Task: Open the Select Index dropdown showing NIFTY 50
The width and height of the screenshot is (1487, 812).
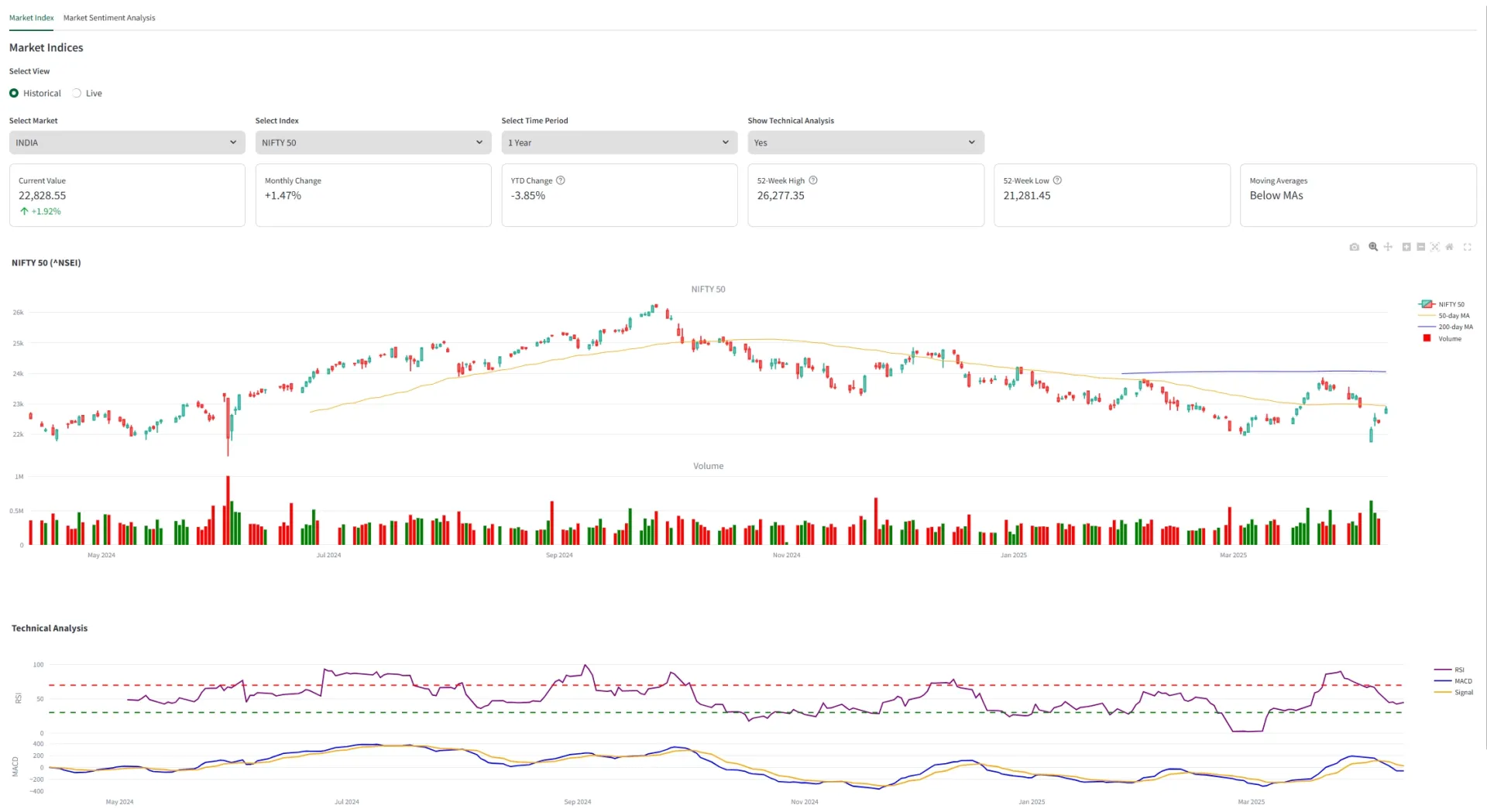Action: pyautogui.click(x=373, y=142)
